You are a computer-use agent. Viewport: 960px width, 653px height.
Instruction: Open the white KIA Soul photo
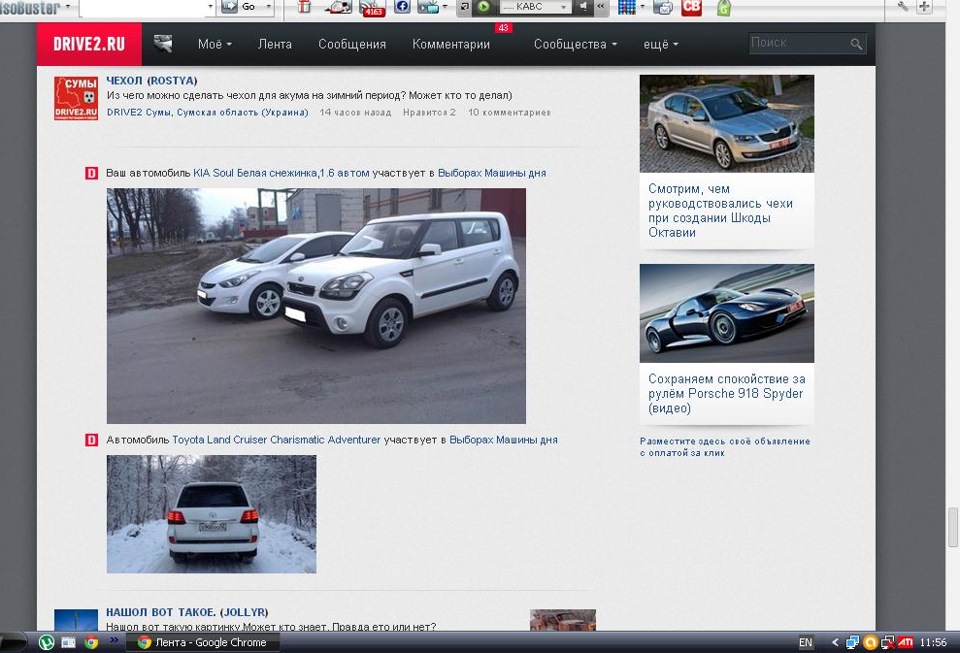point(316,306)
